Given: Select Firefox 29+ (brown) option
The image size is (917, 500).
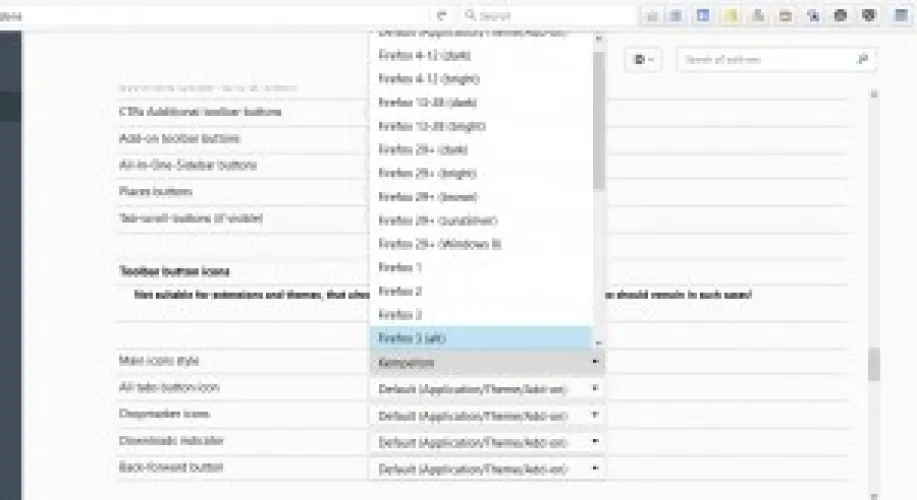Looking at the screenshot, I should [x=481, y=197].
